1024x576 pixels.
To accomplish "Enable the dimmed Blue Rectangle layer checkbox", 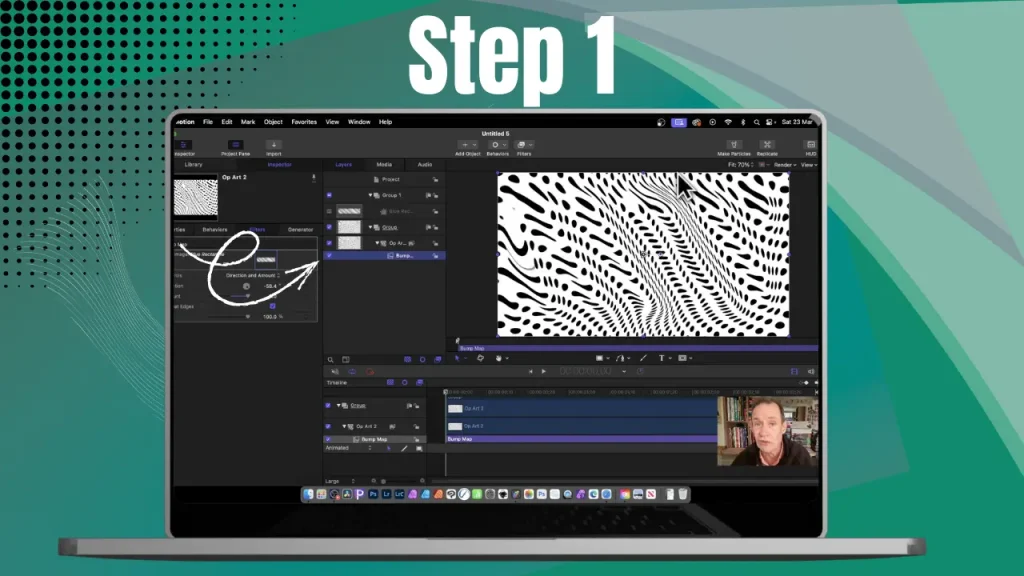I will [329, 212].
